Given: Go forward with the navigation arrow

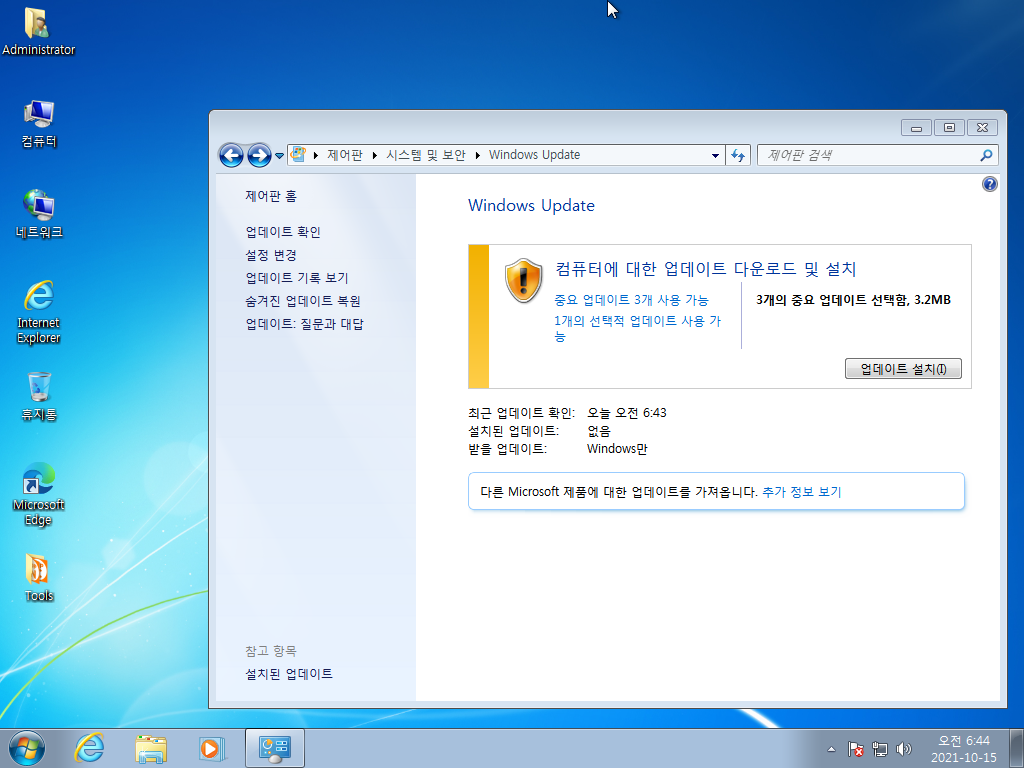Looking at the screenshot, I should pyautogui.click(x=259, y=155).
